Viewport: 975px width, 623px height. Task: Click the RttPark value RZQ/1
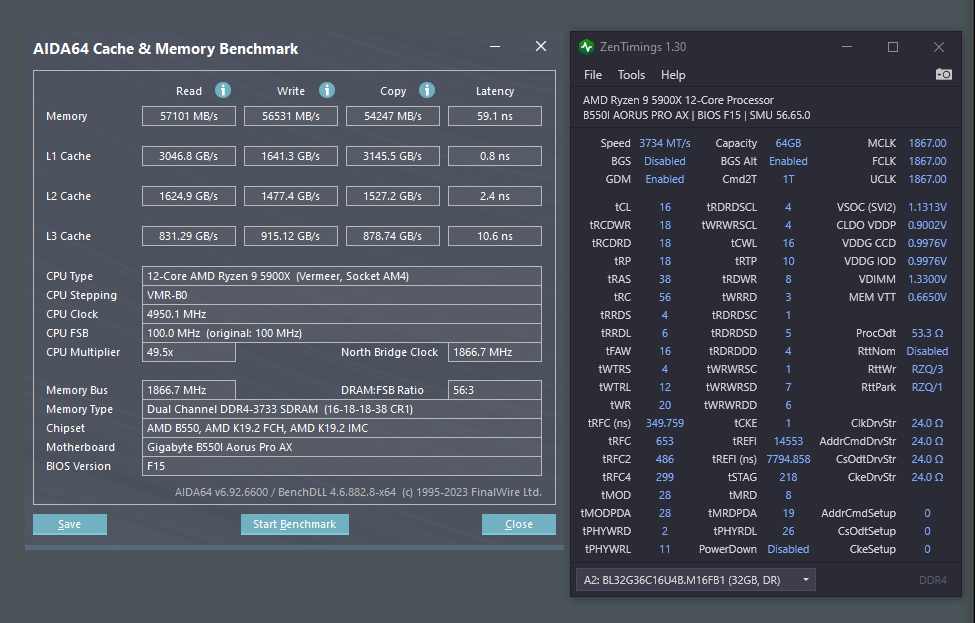[927, 387]
